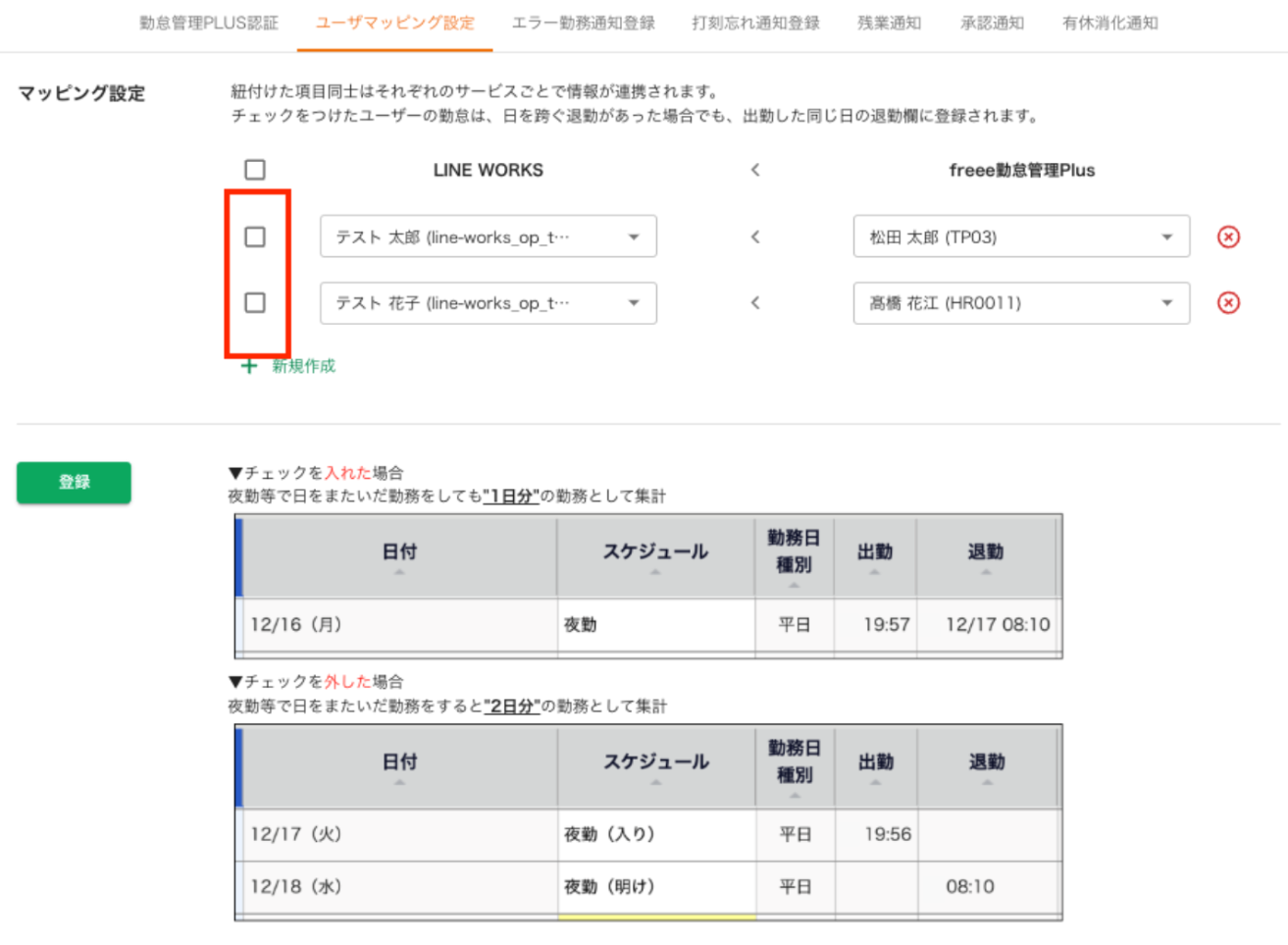
Task: Open the 承認通知 tab
Action: pos(992,23)
